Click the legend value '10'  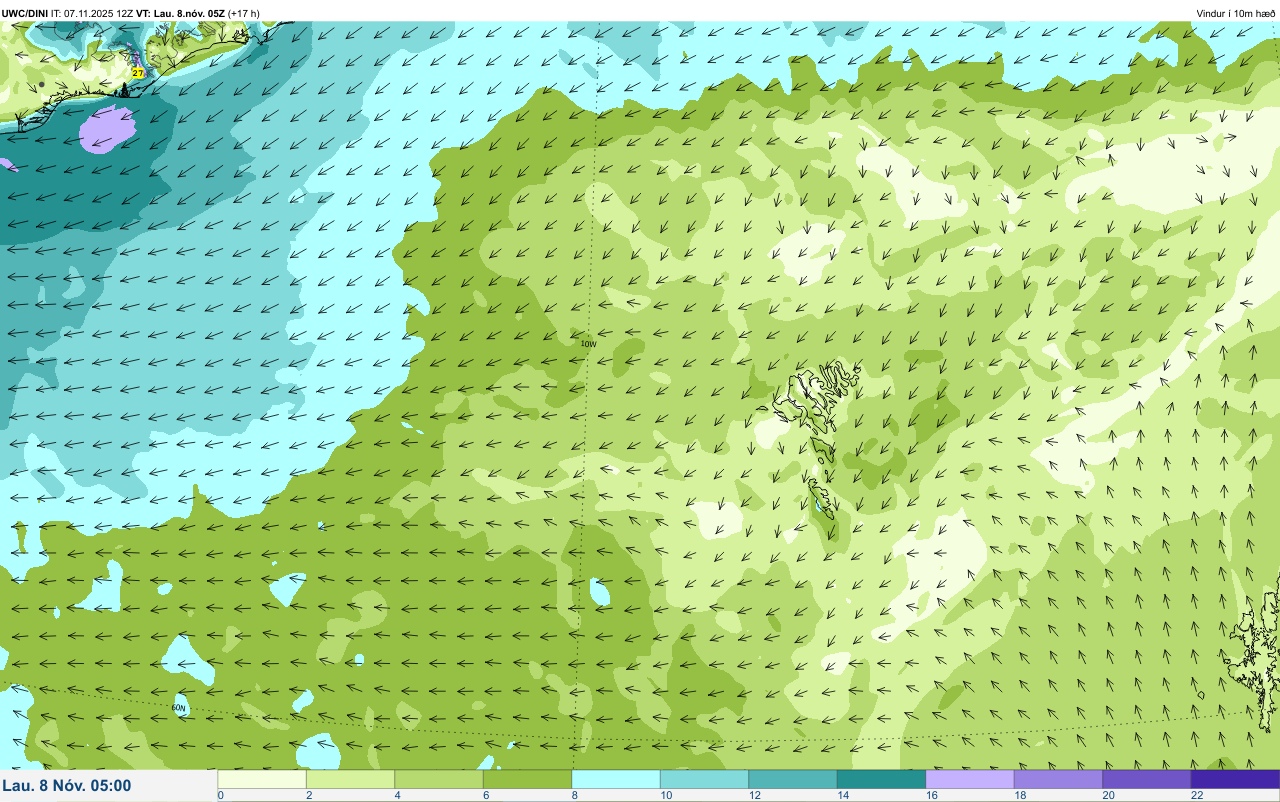(665, 795)
